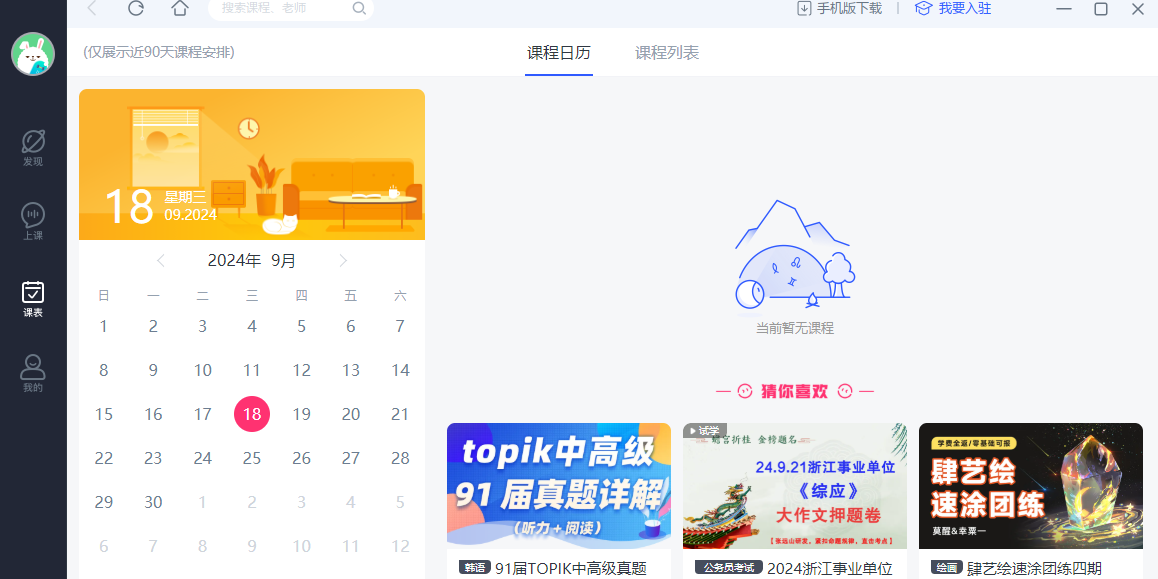Open the 肆艺绘速涂团练 course thumbnail

point(1030,486)
